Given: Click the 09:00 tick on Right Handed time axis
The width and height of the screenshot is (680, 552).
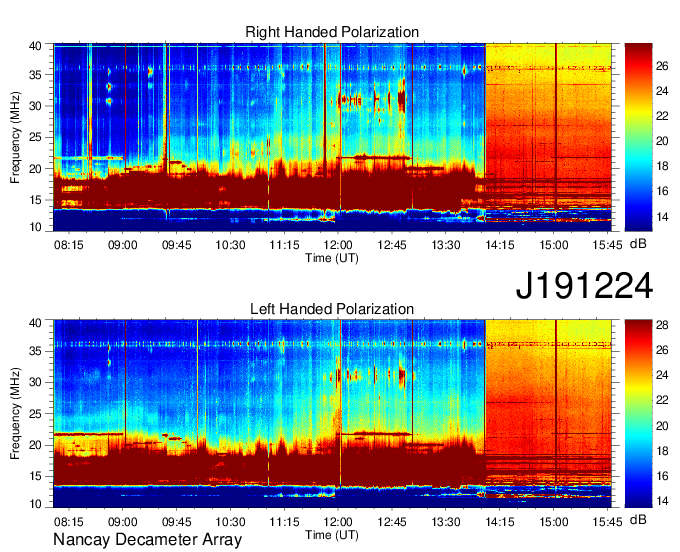Looking at the screenshot, I should coord(123,245).
